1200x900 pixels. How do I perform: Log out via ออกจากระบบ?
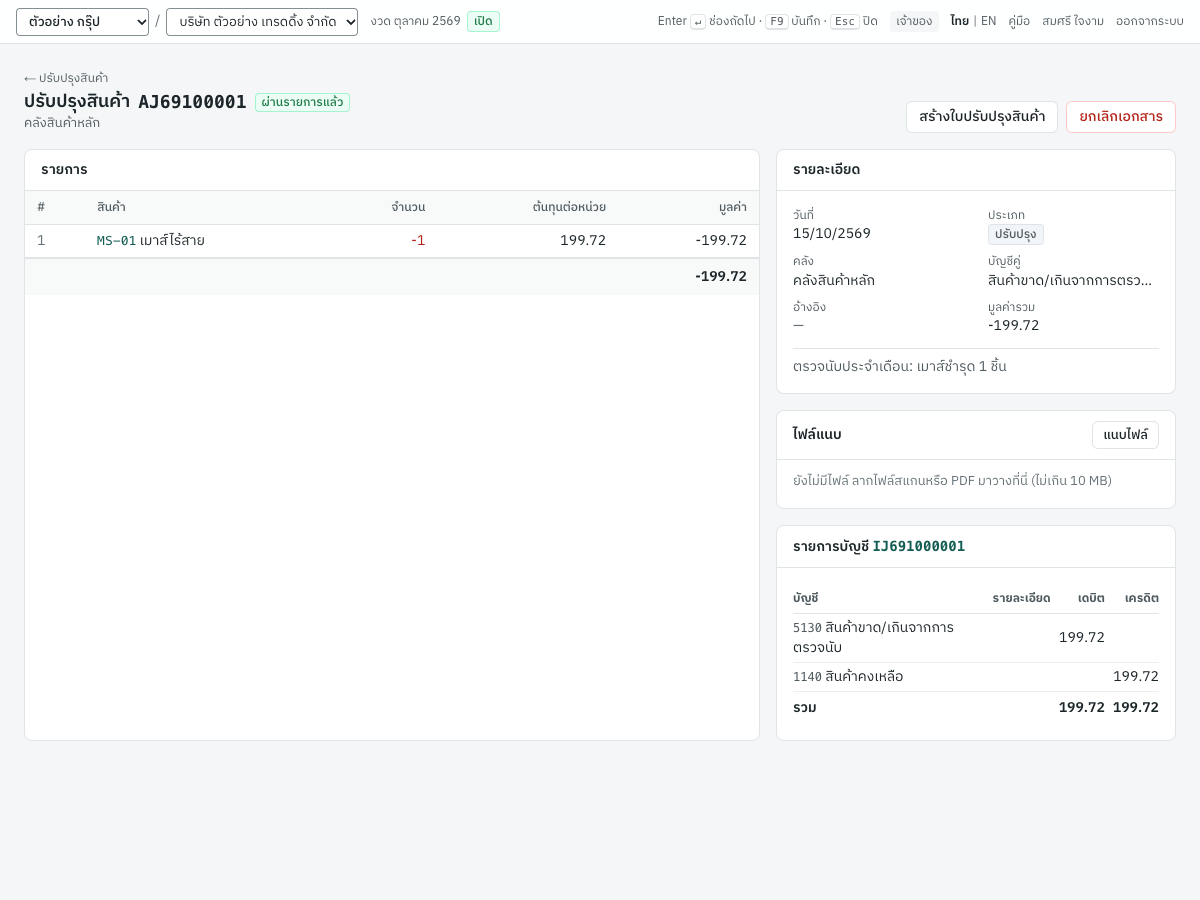point(1150,21)
